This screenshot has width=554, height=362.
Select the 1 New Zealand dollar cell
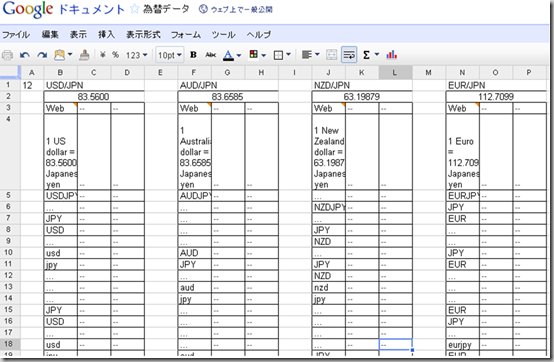(329, 152)
